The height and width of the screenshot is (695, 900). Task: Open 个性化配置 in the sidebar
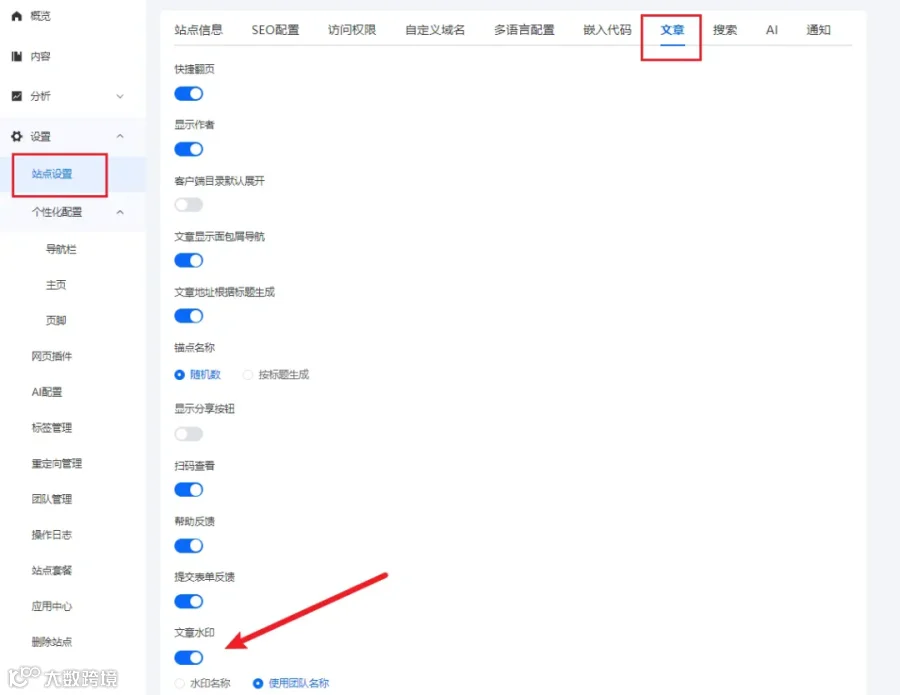57,212
